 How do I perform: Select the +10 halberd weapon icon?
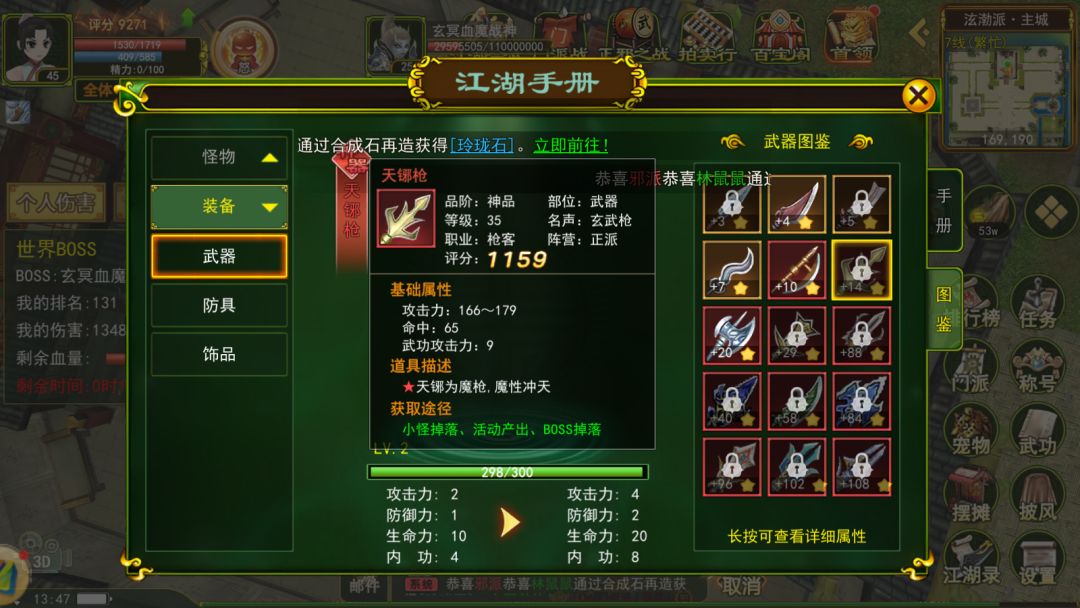797,270
